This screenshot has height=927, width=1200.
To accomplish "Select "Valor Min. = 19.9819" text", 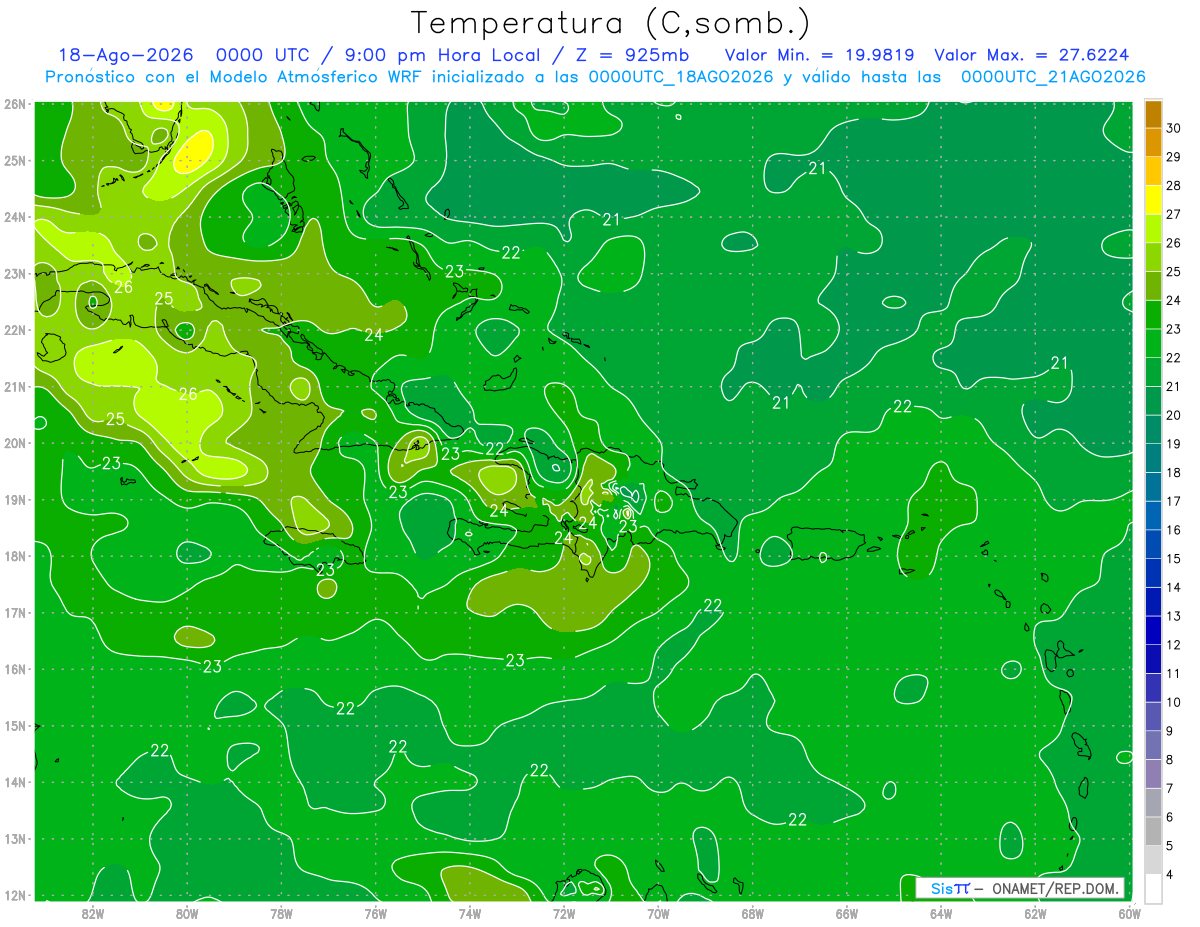I will 821,56.
